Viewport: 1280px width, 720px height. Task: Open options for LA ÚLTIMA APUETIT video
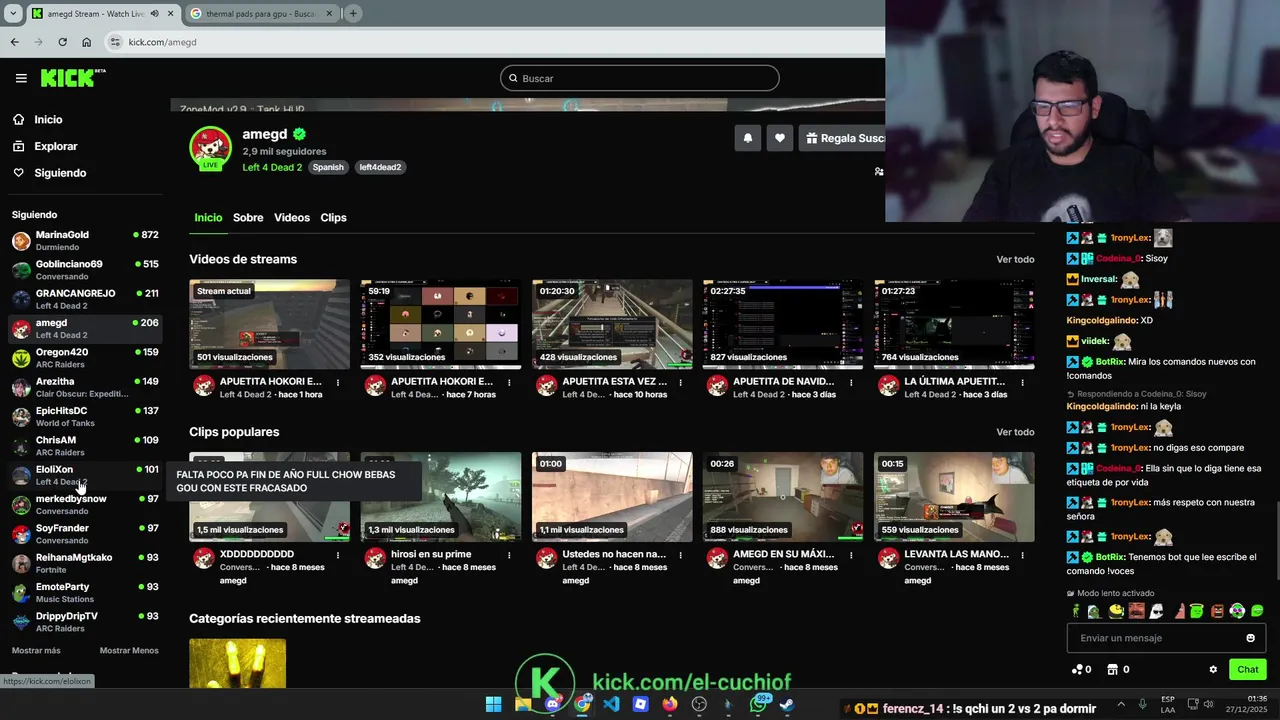pyautogui.click(x=1022, y=382)
